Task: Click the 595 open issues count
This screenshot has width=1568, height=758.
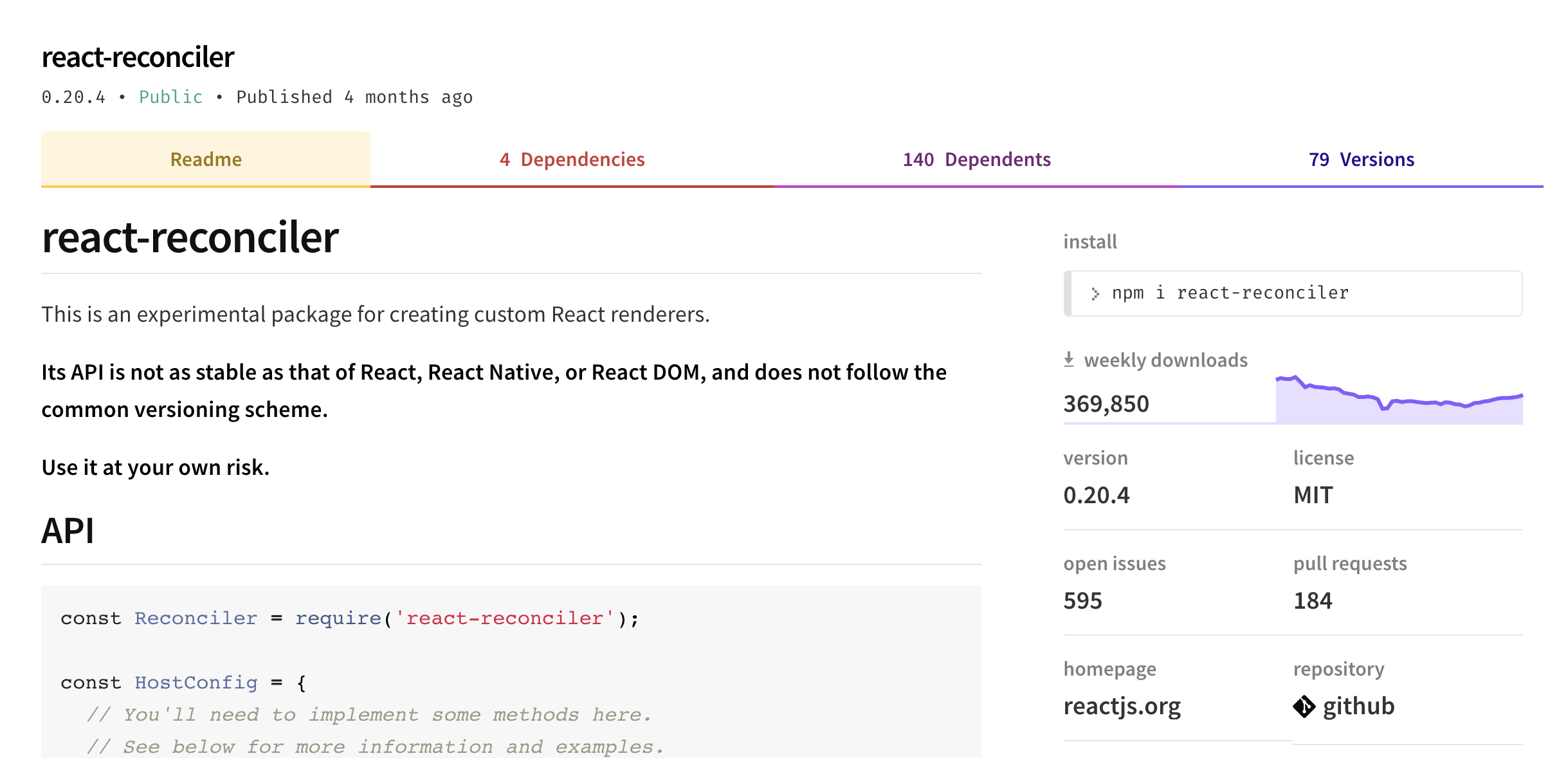Action: point(1082,600)
